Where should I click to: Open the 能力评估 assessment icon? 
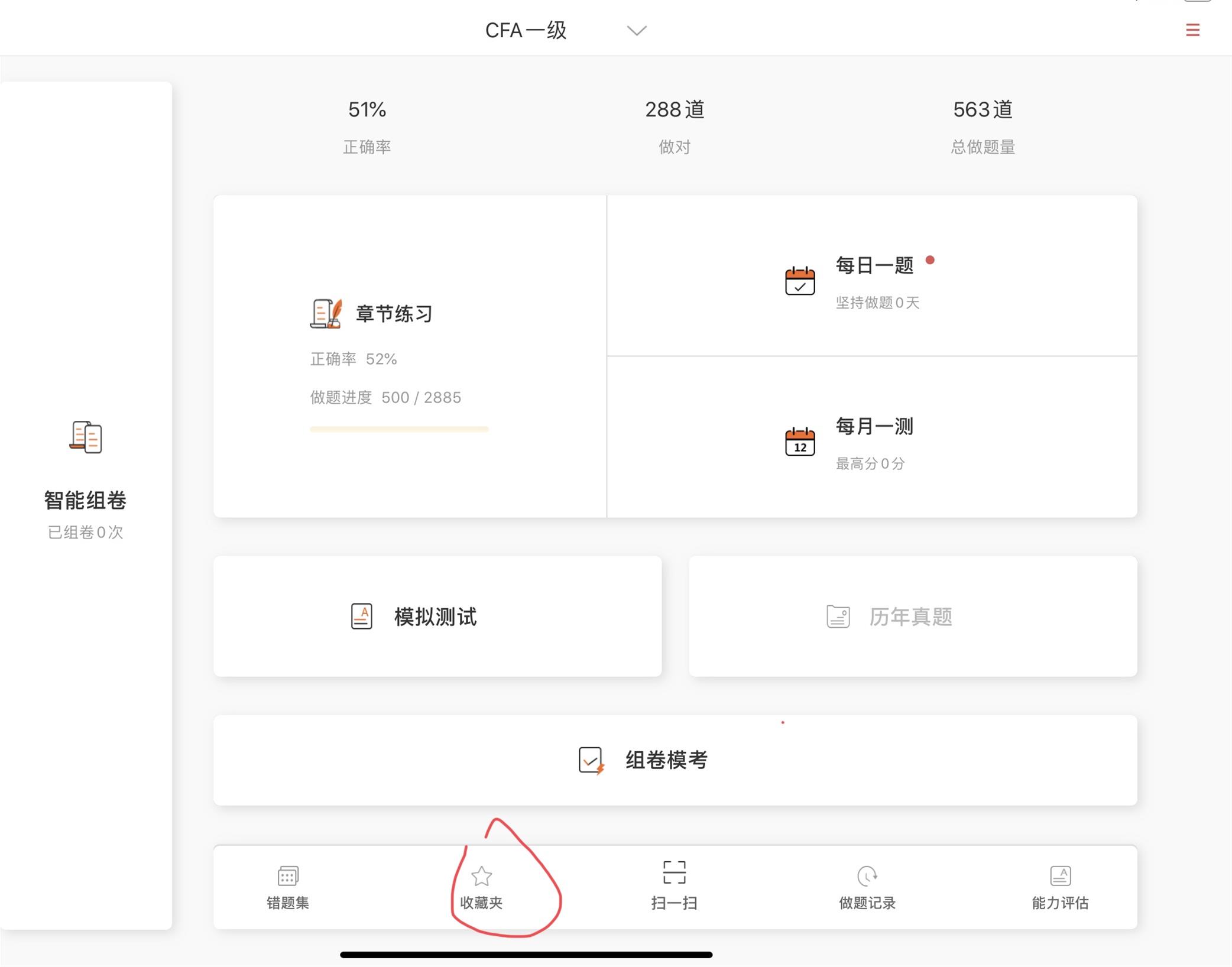[x=1061, y=875]
